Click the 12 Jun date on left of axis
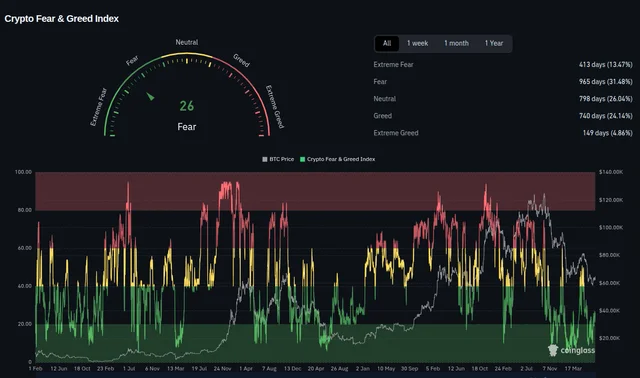Screen dimensions: 640x378 click(x=59, y=369)
